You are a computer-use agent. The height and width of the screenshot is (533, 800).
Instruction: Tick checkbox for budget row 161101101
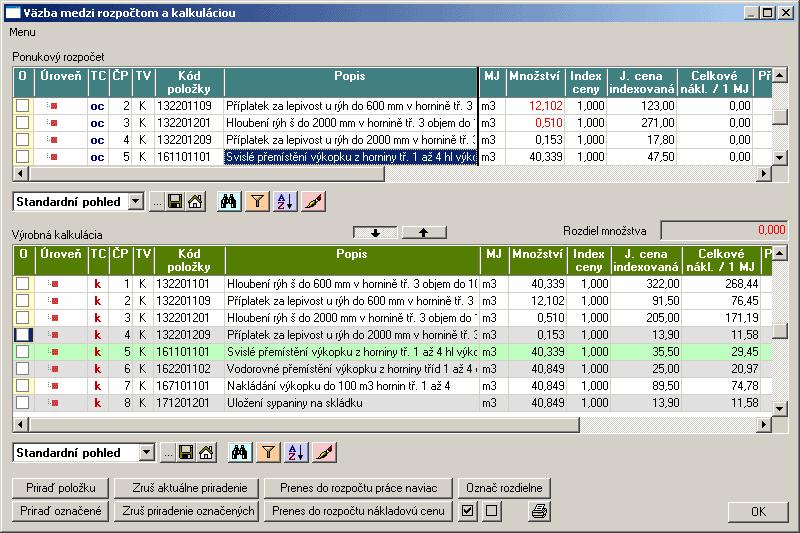click(22, 157)
